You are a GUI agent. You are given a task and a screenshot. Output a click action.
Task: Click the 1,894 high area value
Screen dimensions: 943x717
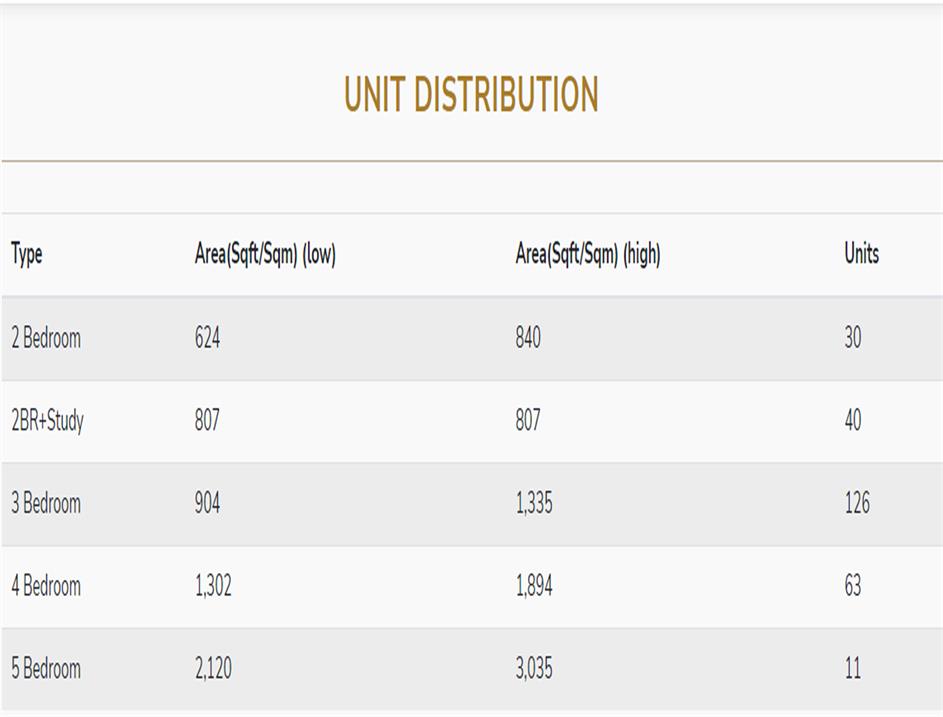pyautogui.click(x=534, y=585)
